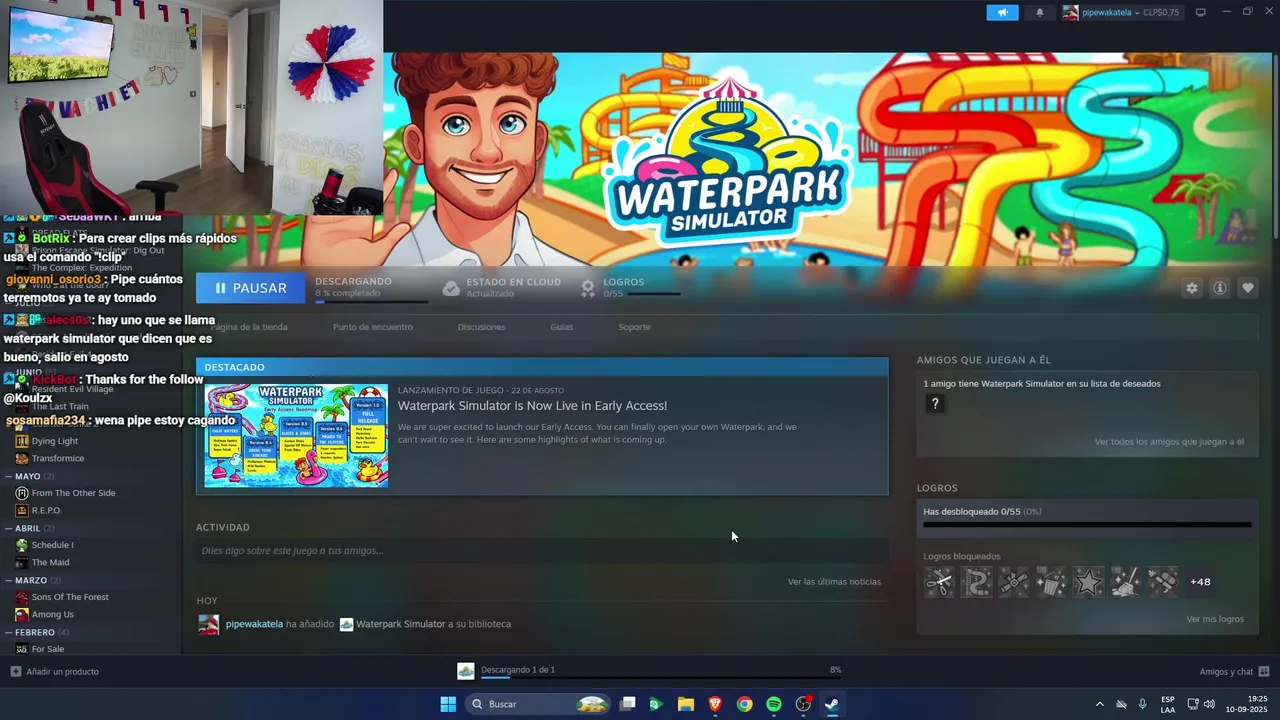Click the seventh locked achievement icon
1280x720 pixels.
point(1163,581)
